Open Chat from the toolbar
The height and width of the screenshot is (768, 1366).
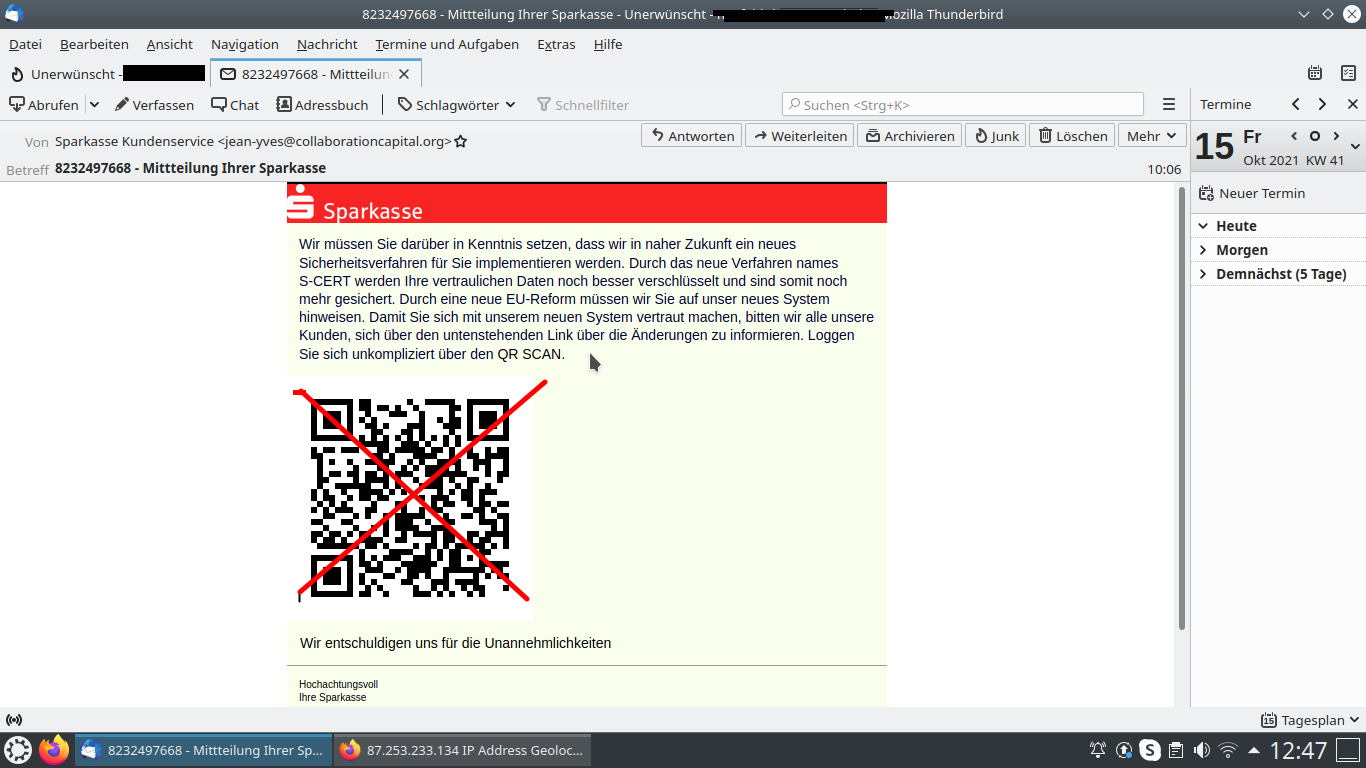(x=235, y=104)
